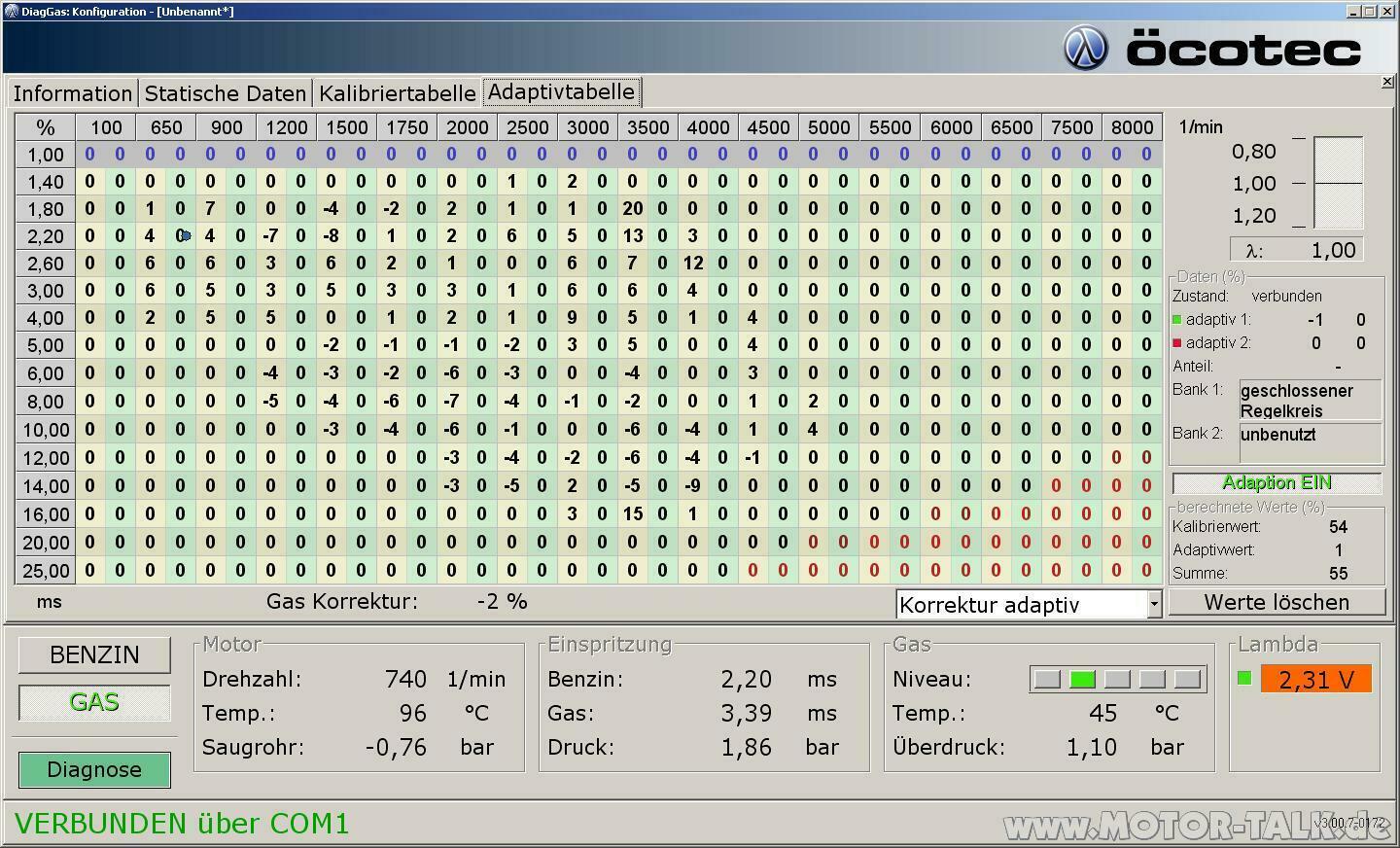Click the Bank 1 geschlossener Regelkreis field
Viewport: 1400px width, 848px height.
coord(1311,400)
